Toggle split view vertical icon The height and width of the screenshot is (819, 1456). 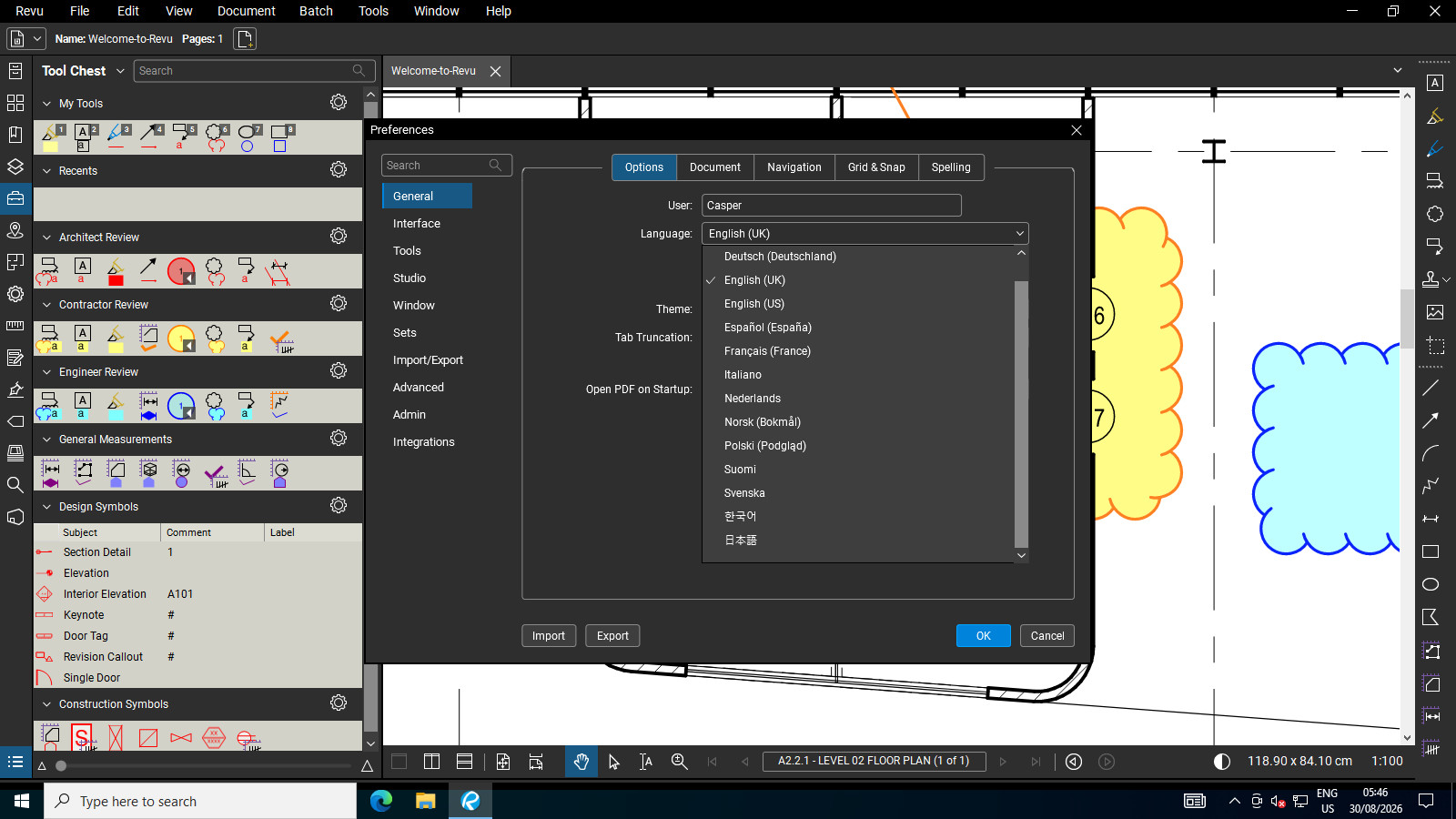432,762
